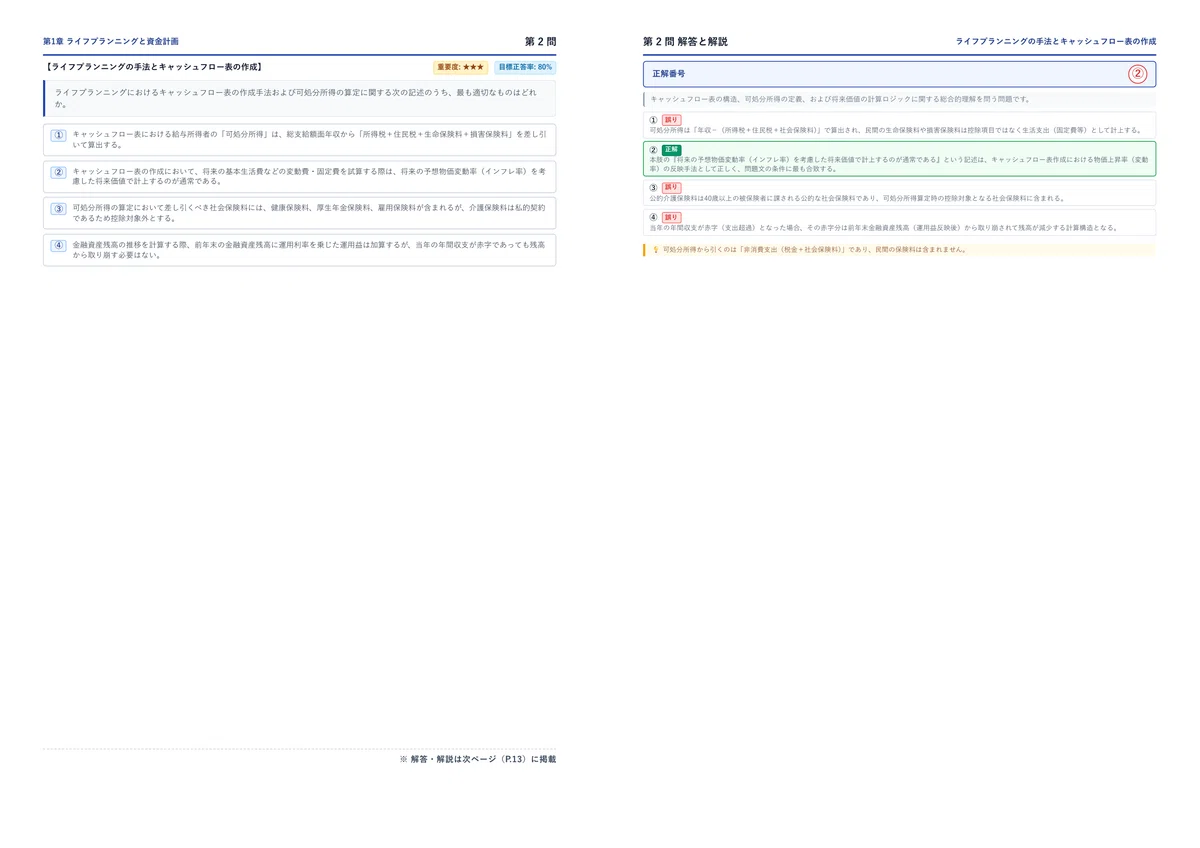Click the 目標正答率: 80% badge
This screenshot has width=1200, height=848.
pyautogui.click(x=525, y=67)
